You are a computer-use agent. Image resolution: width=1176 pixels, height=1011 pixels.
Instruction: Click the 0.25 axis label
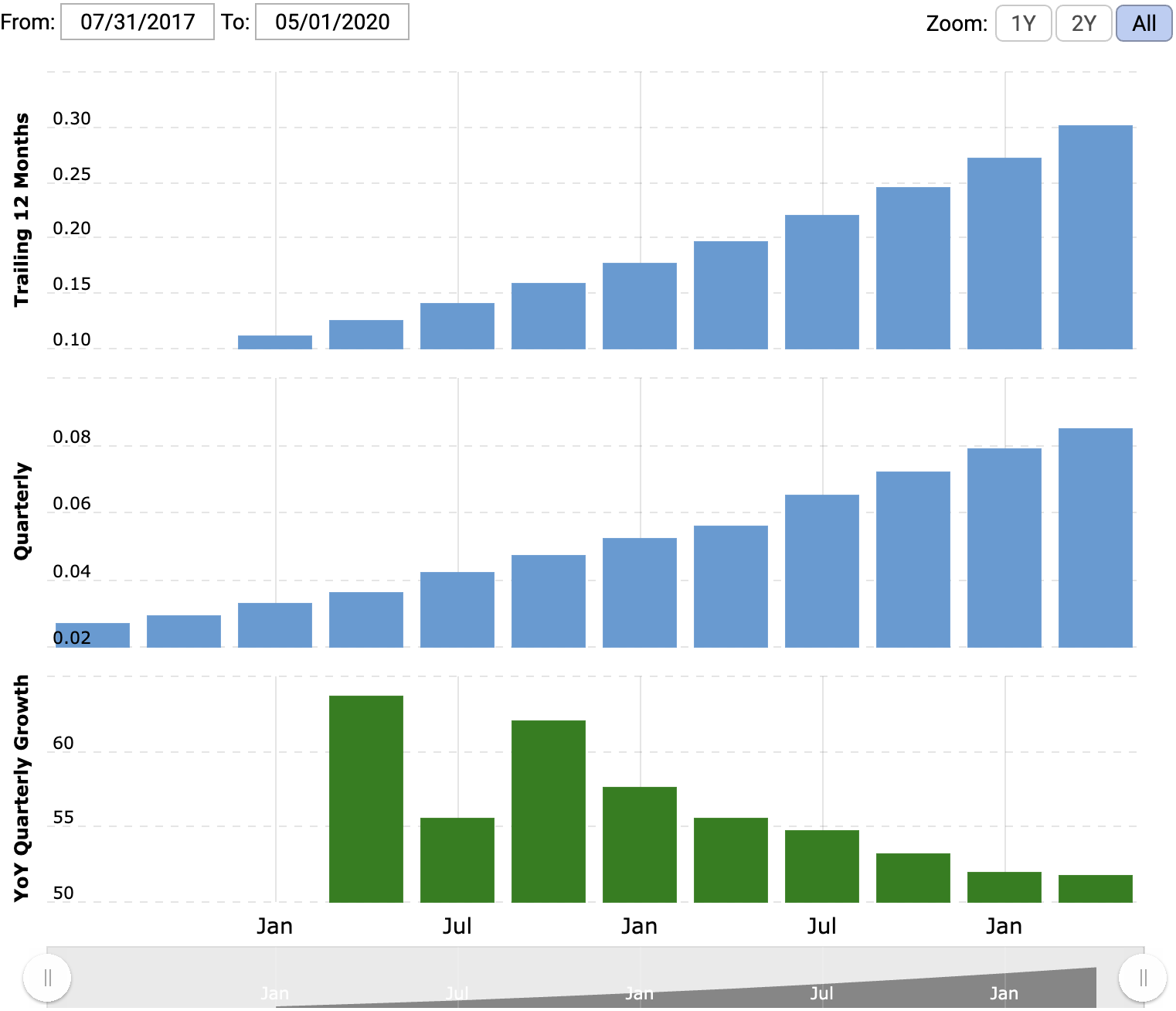coord(72,174)
